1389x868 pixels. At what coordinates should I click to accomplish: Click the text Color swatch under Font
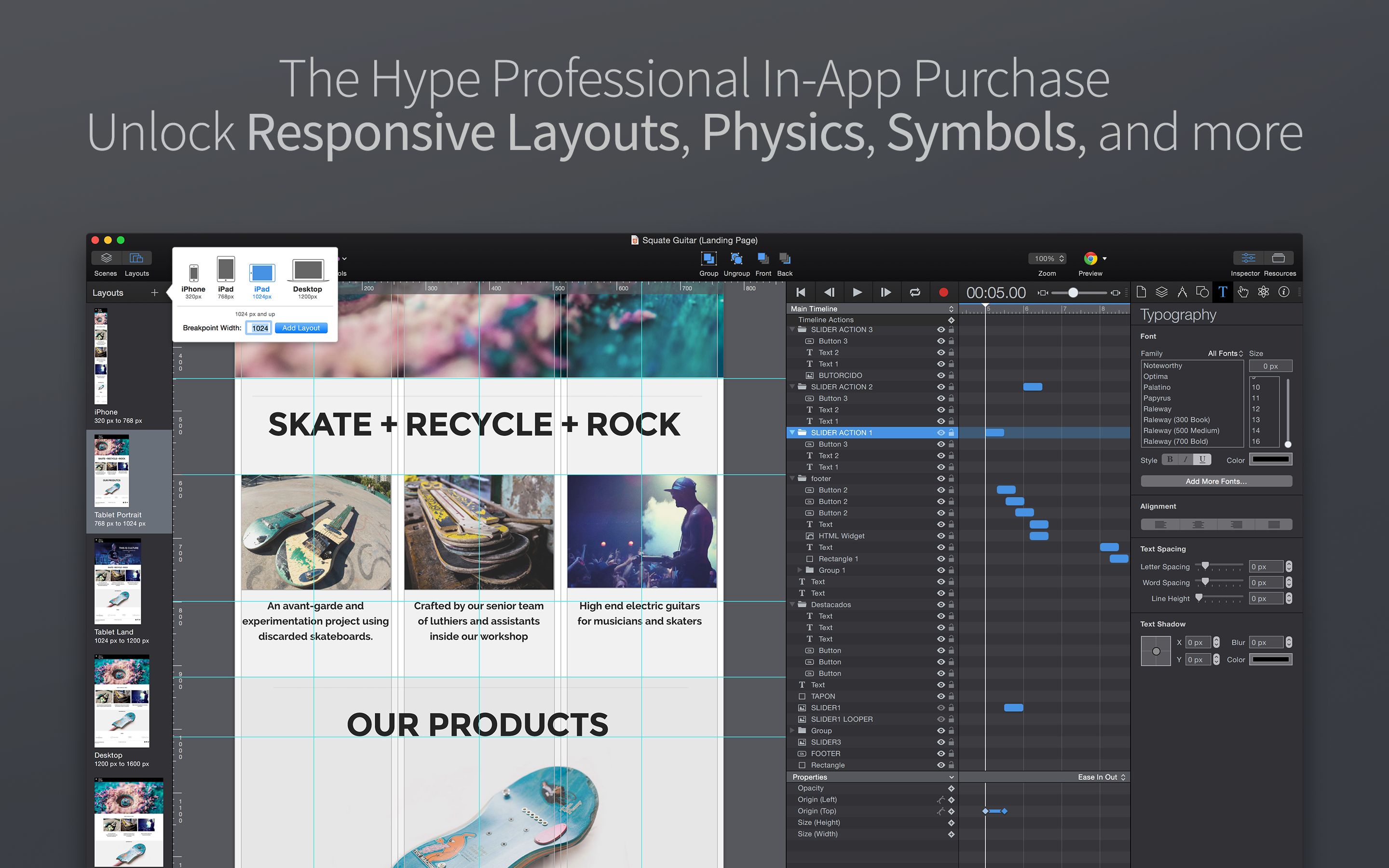pos(1270,460)
